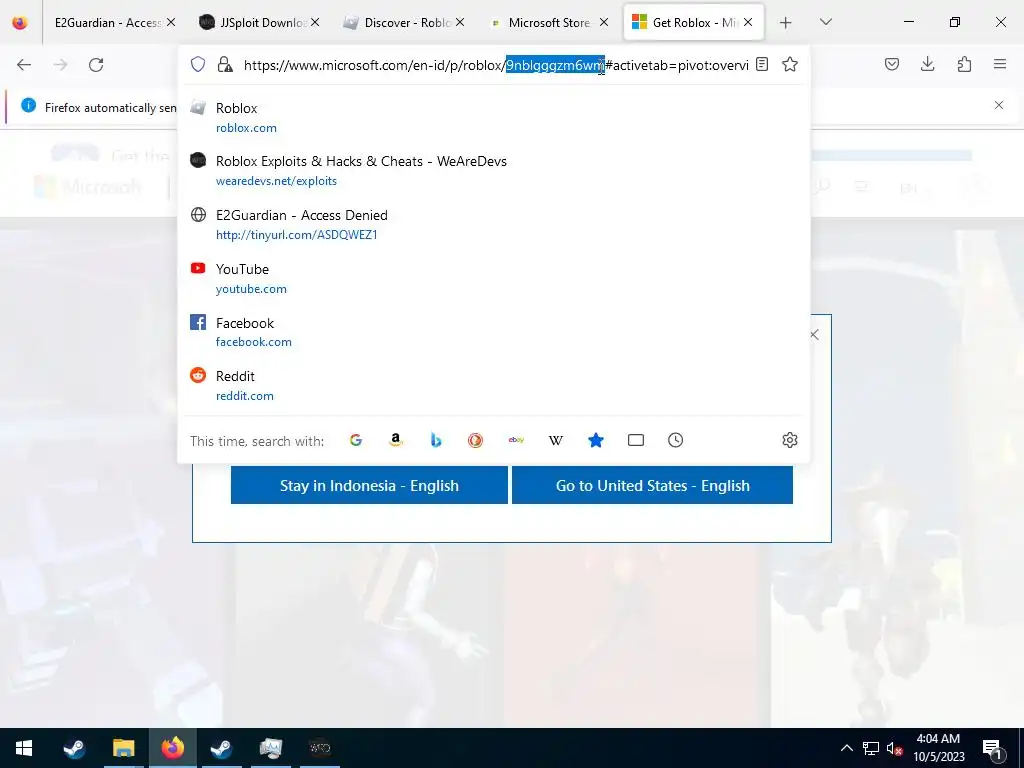Viewport: 1024px width, 768px height.
Task: Click Stay in Indonesia - English button
Action: pyautogui.click(x=369, y=485)
